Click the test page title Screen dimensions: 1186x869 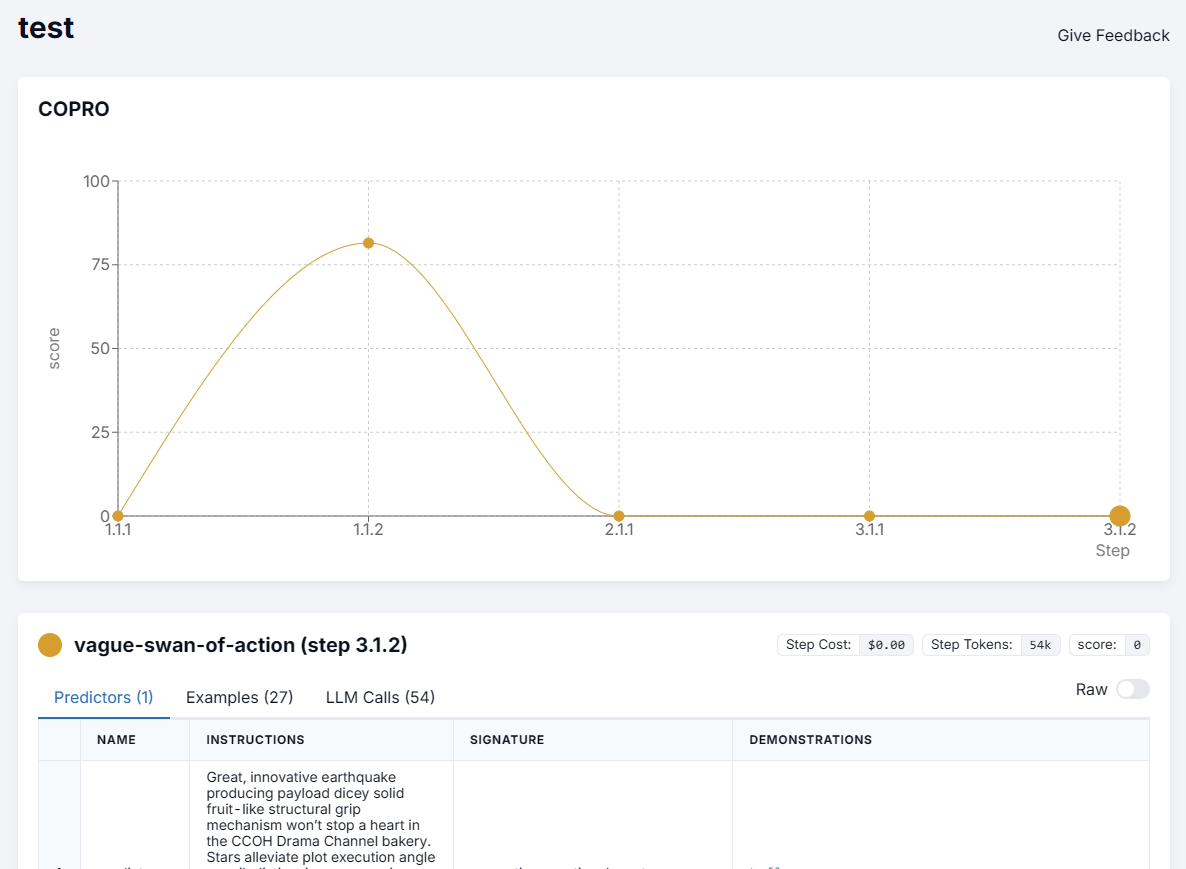pos(46,28)
